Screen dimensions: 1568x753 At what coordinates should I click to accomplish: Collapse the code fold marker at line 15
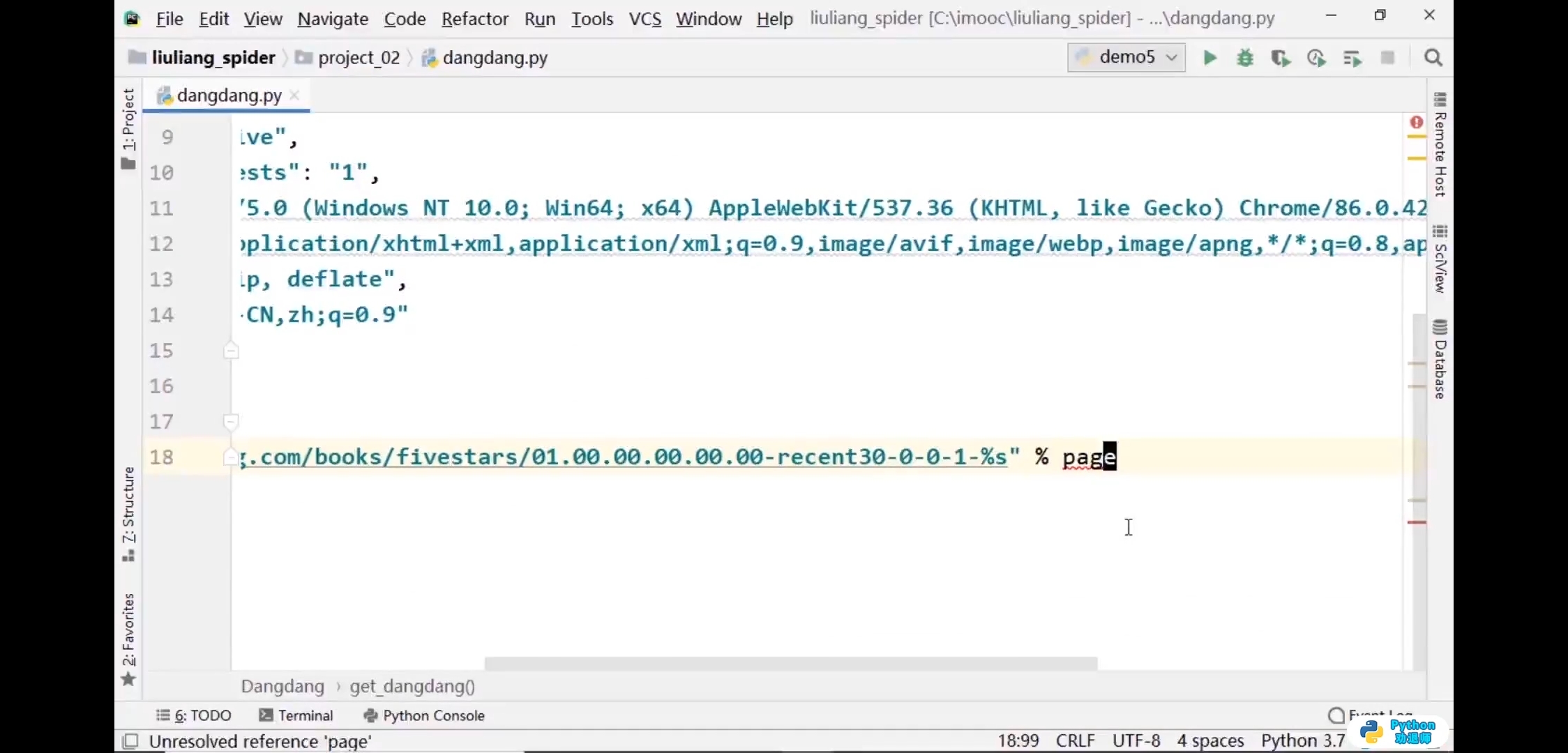(x=232, y=350)
